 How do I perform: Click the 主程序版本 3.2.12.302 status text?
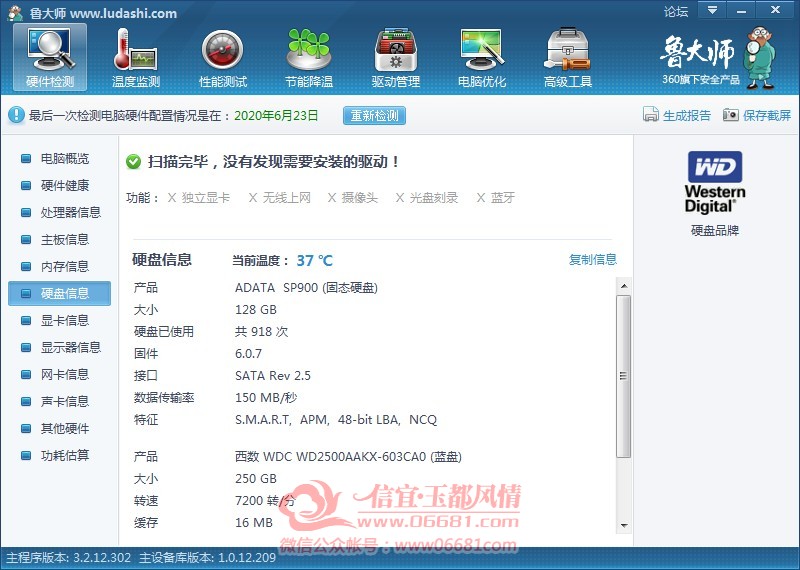pos(69,558)
